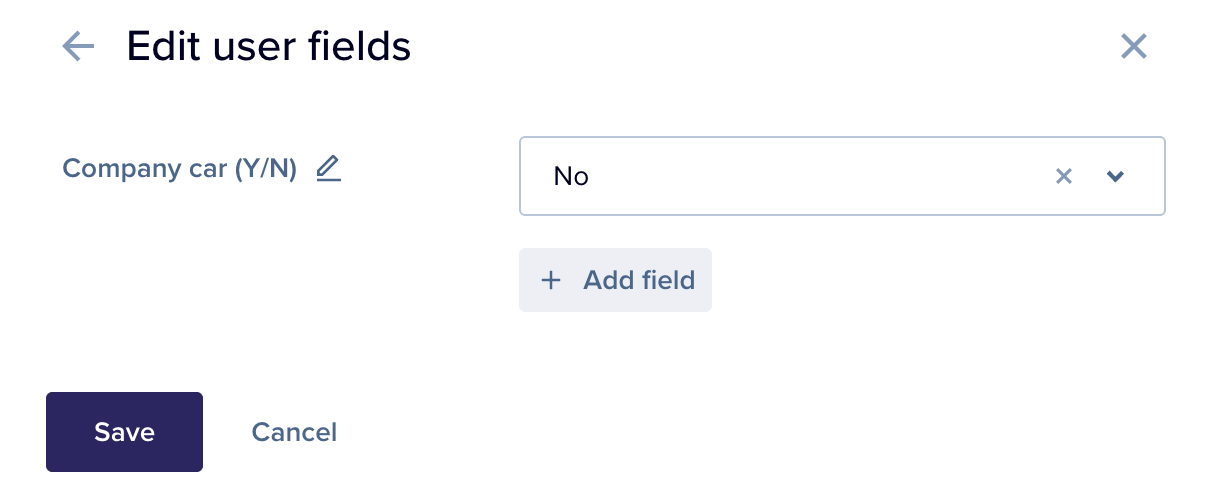Open the Company car value combo box
The height and width of the screenshot is (504, 1208).
coord(842,176)
